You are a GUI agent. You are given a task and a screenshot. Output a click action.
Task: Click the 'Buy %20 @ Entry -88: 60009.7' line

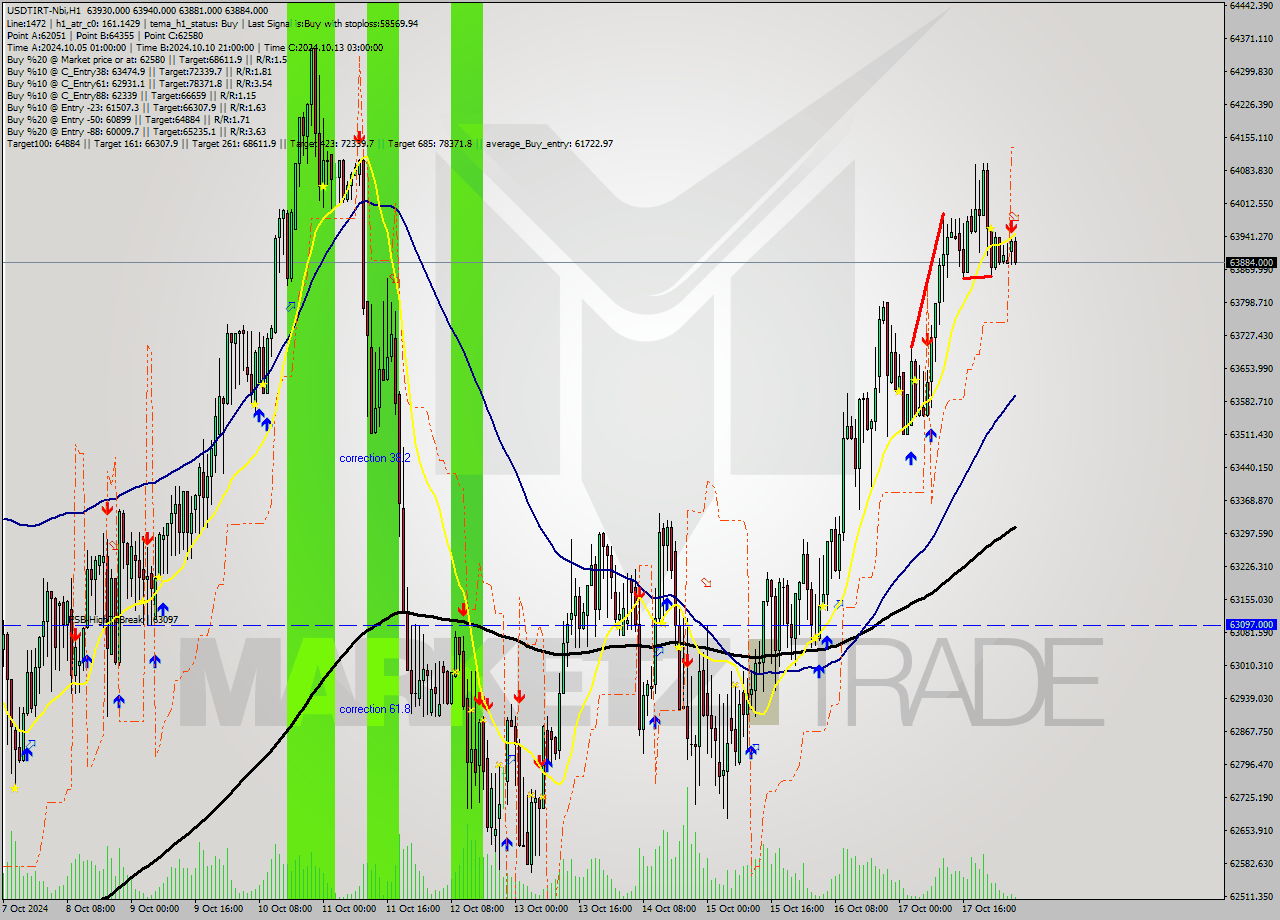coord(136,131)
